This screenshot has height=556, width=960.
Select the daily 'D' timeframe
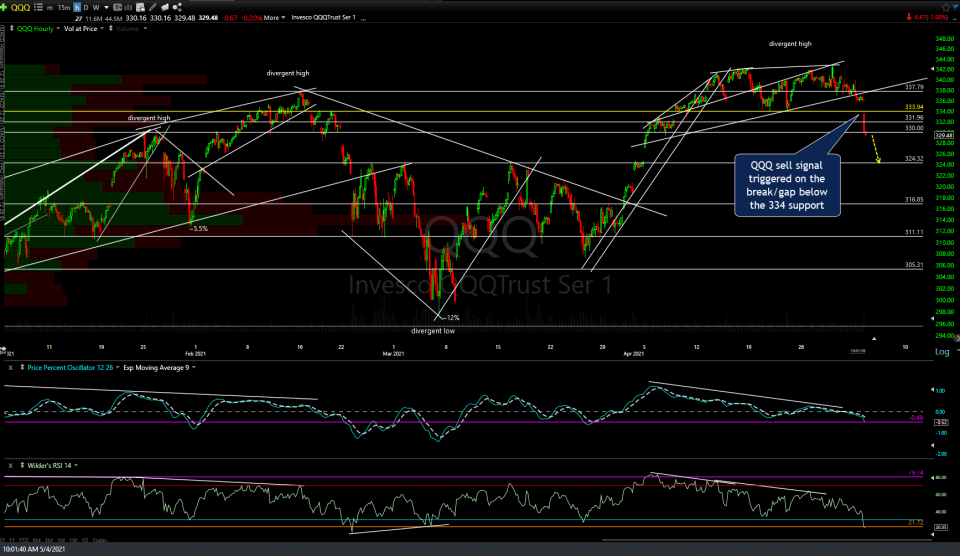point(86,7)
